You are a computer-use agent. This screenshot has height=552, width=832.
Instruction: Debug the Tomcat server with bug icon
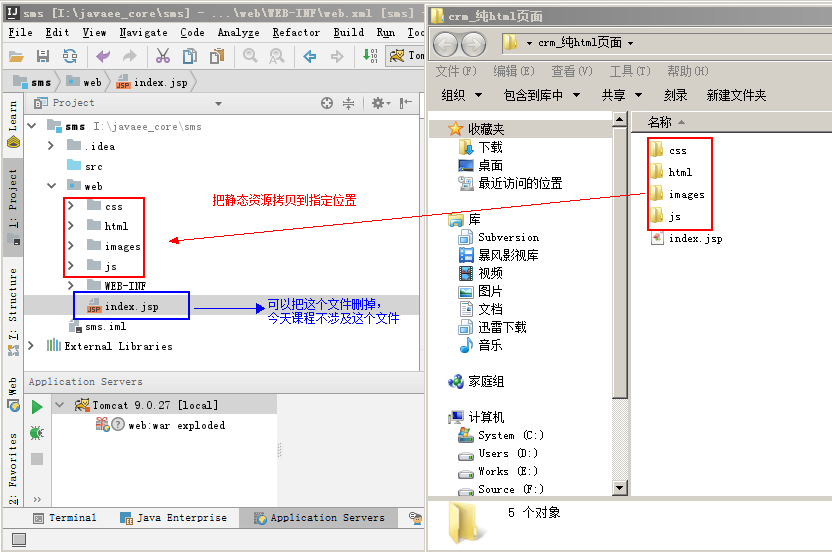point(37,433)
